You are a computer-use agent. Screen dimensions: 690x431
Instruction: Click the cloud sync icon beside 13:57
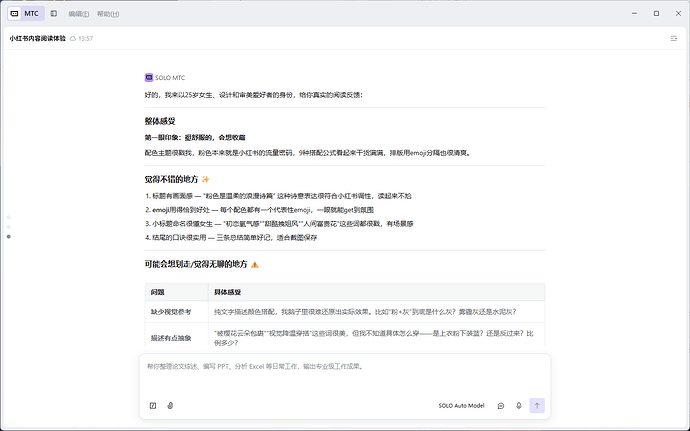point(73,39)
